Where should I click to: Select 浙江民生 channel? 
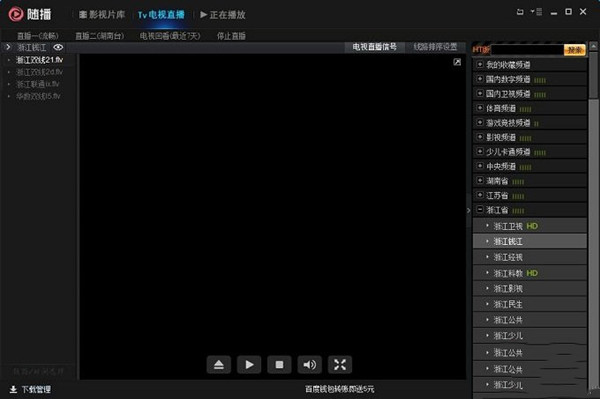pos(530,305)
